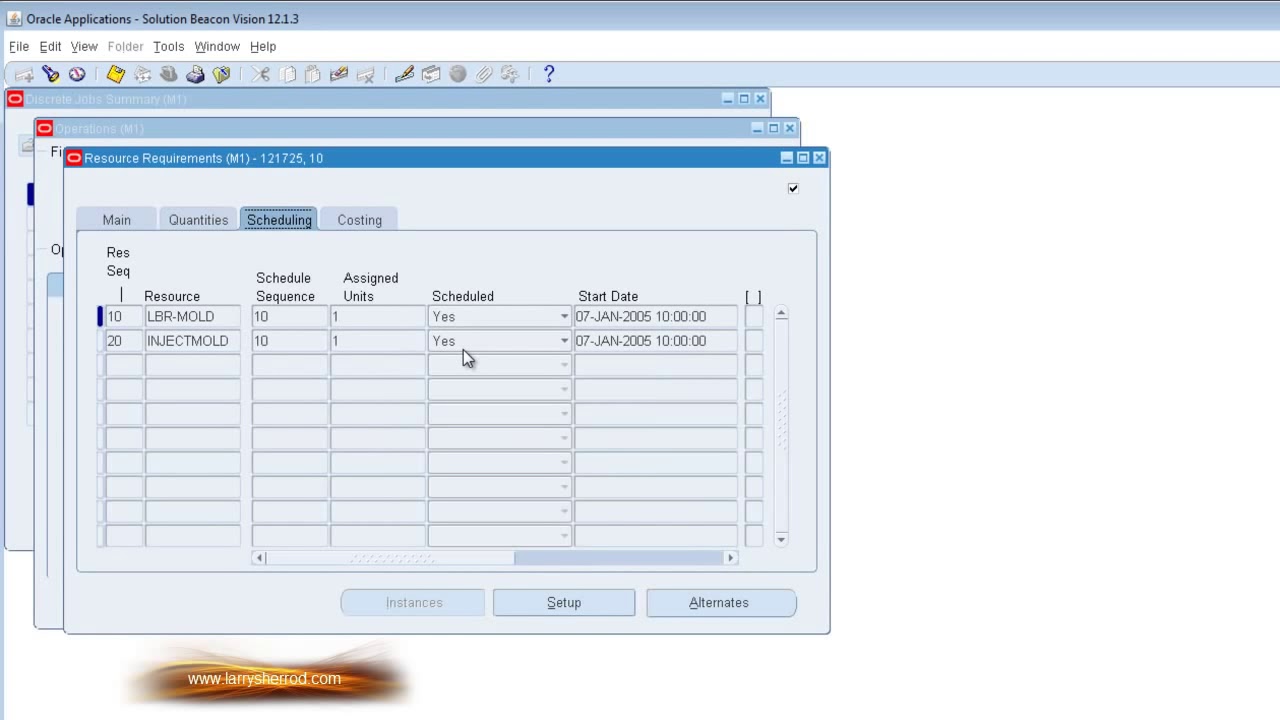The width and height of the screenshot is (1280, 720).
Task: Click the horizontal scrollbar right arrow
Action: point(730,558)
